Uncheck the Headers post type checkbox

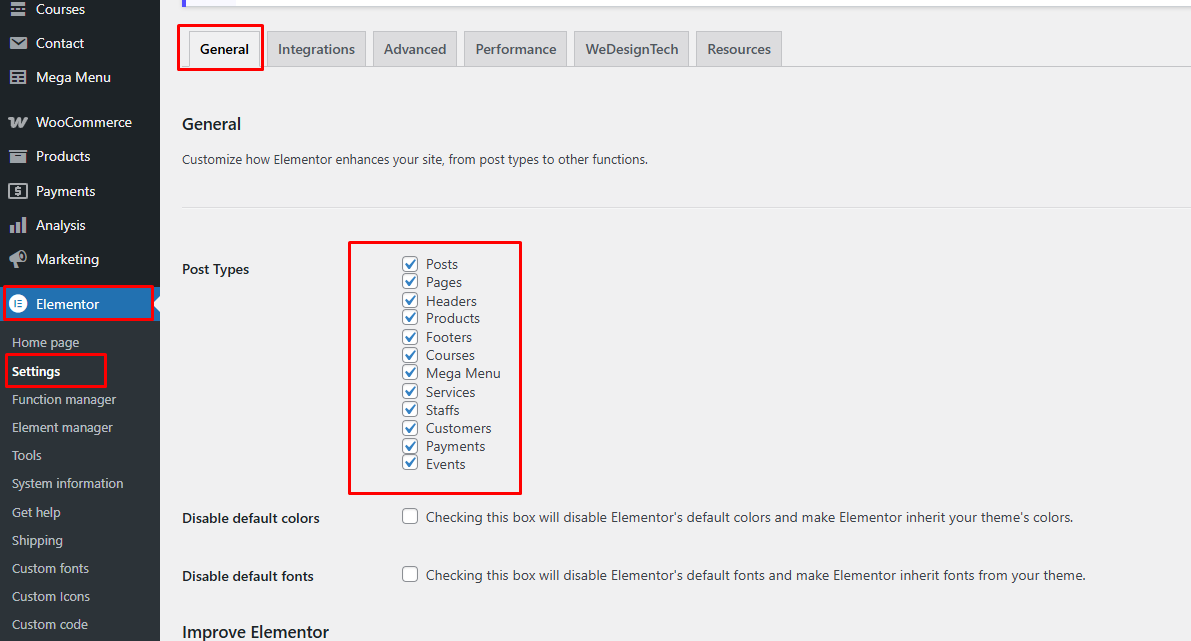click(410, 300)
